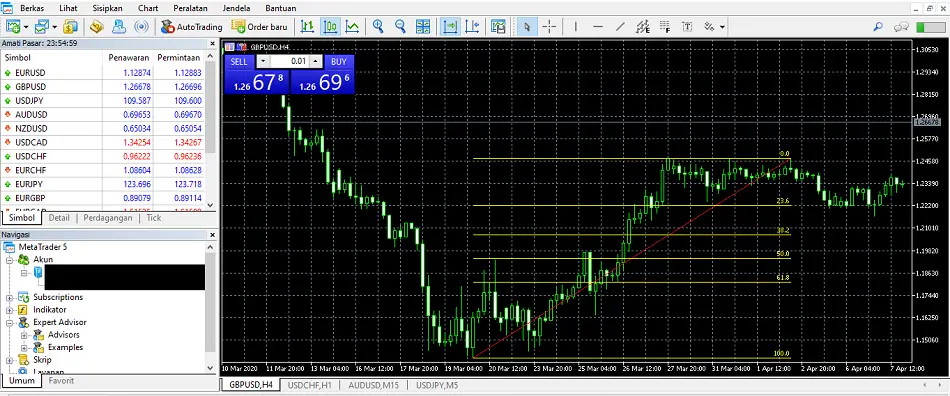Click the BUY button on chart
950x396 pixels.
click(x=339, y=61)
